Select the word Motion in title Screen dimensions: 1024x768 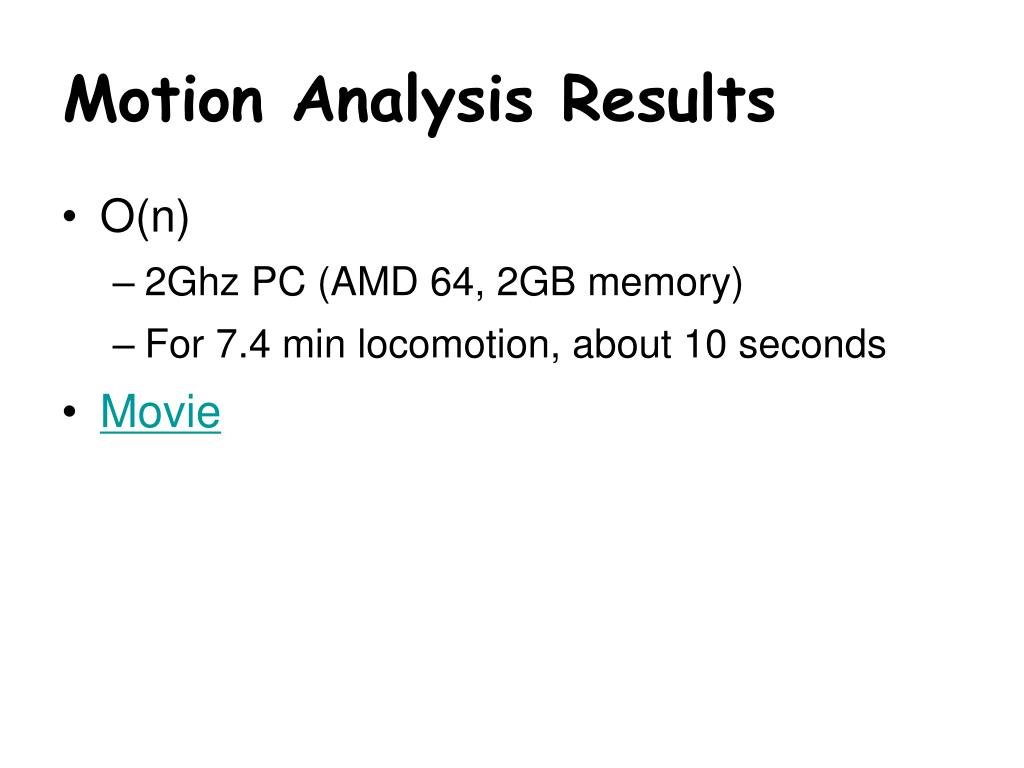164,99
